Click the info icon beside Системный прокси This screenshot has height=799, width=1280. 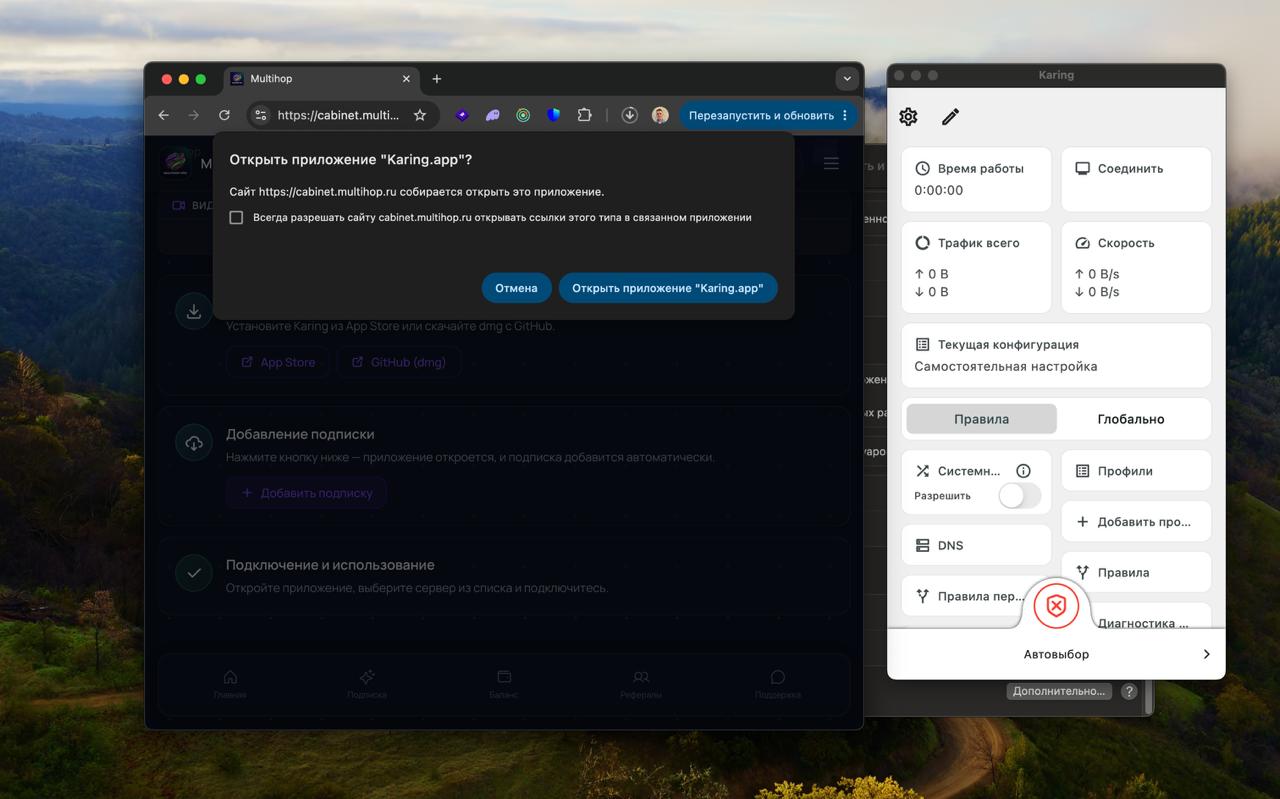pos(1023,471)
